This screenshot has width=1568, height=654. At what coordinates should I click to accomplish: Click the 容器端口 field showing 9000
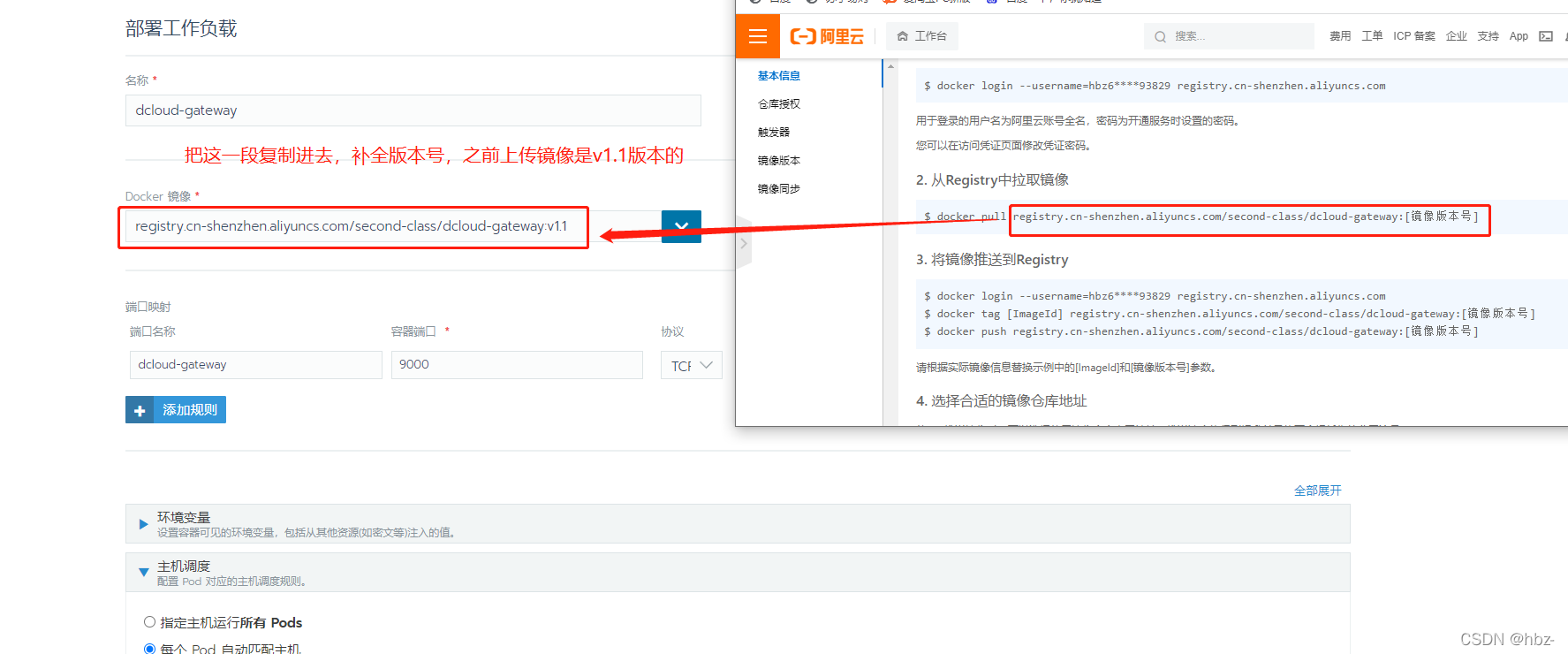[517, 365]
